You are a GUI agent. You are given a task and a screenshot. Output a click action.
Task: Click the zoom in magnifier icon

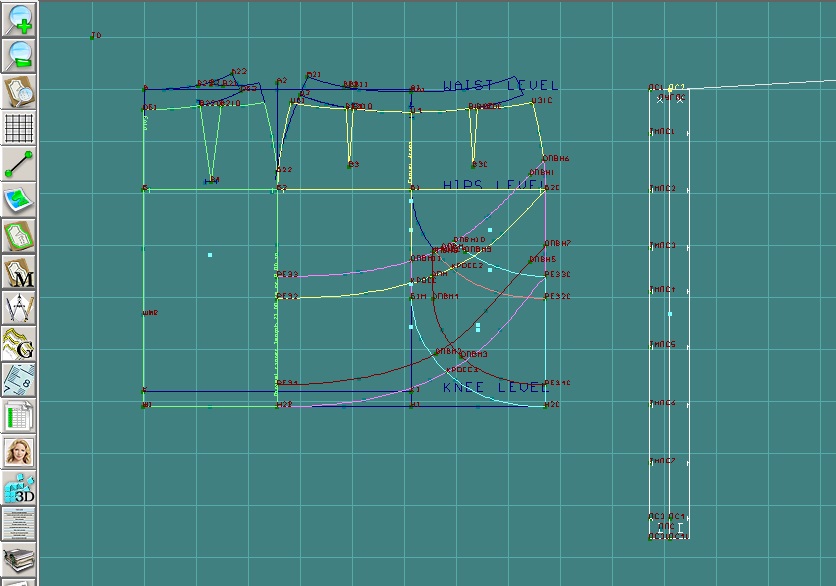pyautogui.click(x=19, y=20)
